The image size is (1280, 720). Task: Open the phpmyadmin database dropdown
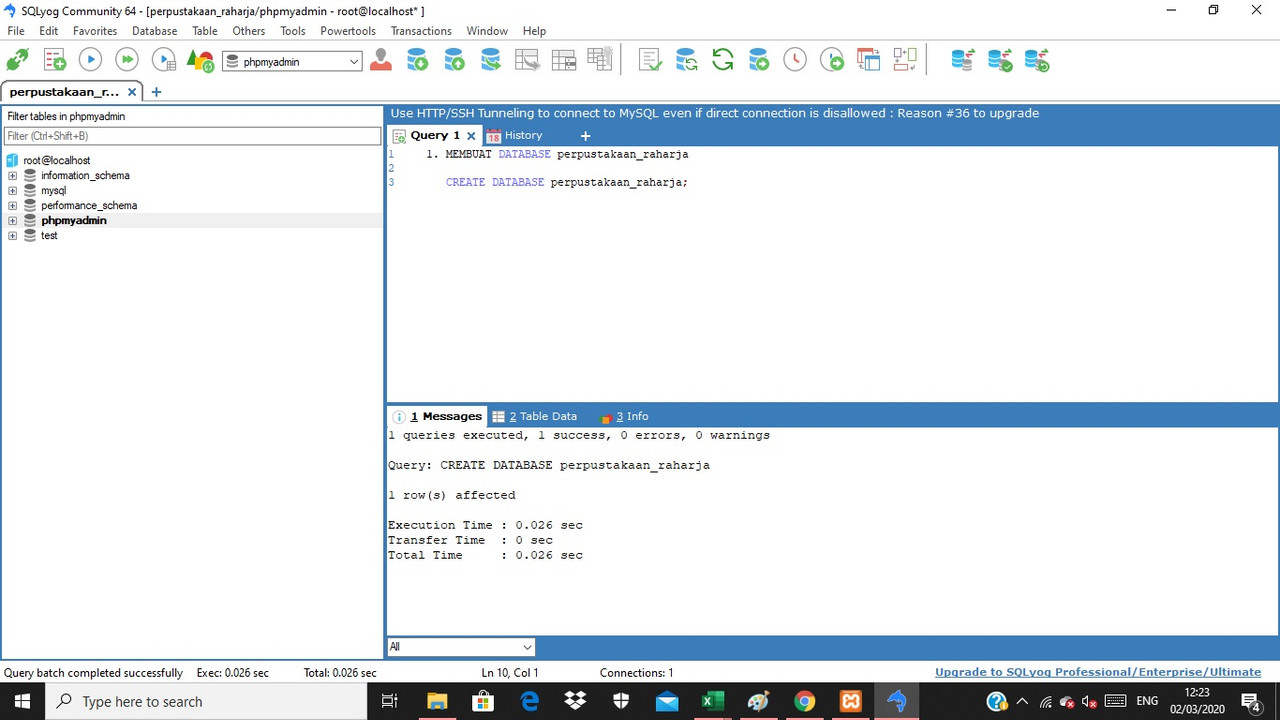tap(291, 62)
